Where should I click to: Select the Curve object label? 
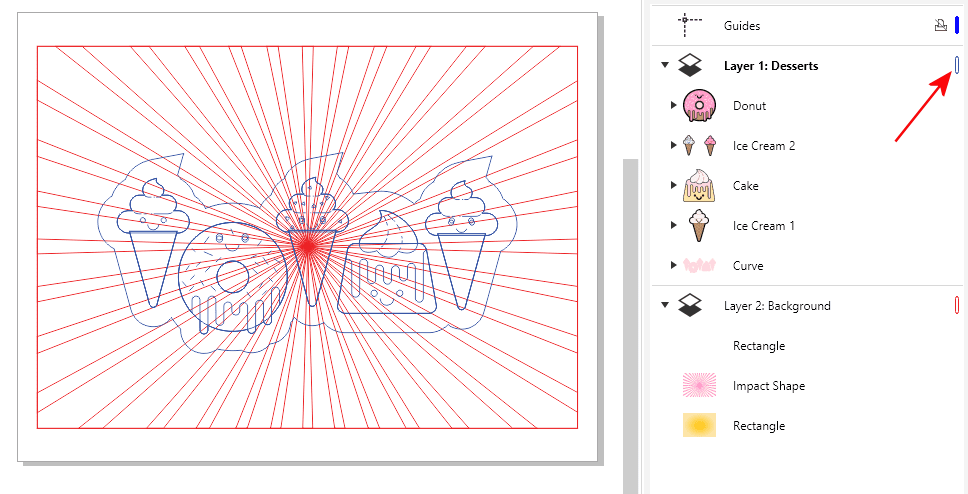click(x=747, y=266)
